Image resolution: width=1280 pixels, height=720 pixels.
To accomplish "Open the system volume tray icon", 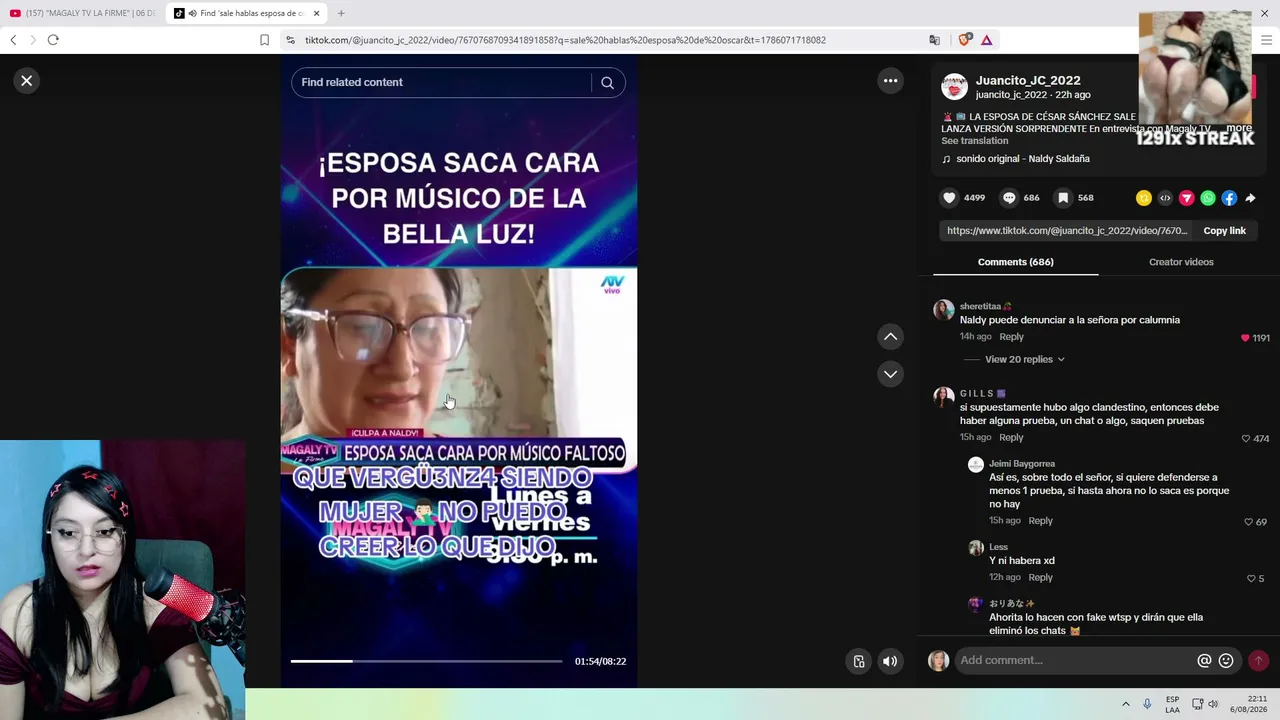I will point(1213,704).
